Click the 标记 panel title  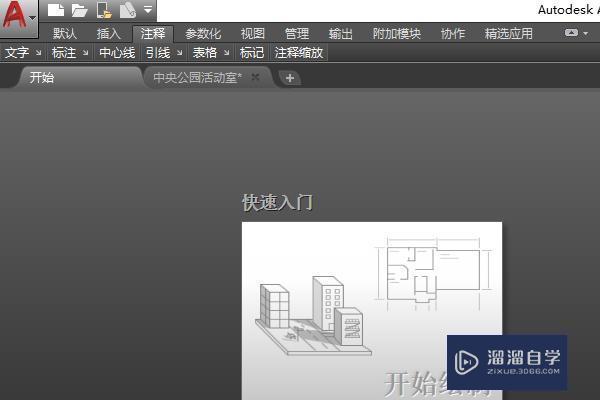coord(252,53)
